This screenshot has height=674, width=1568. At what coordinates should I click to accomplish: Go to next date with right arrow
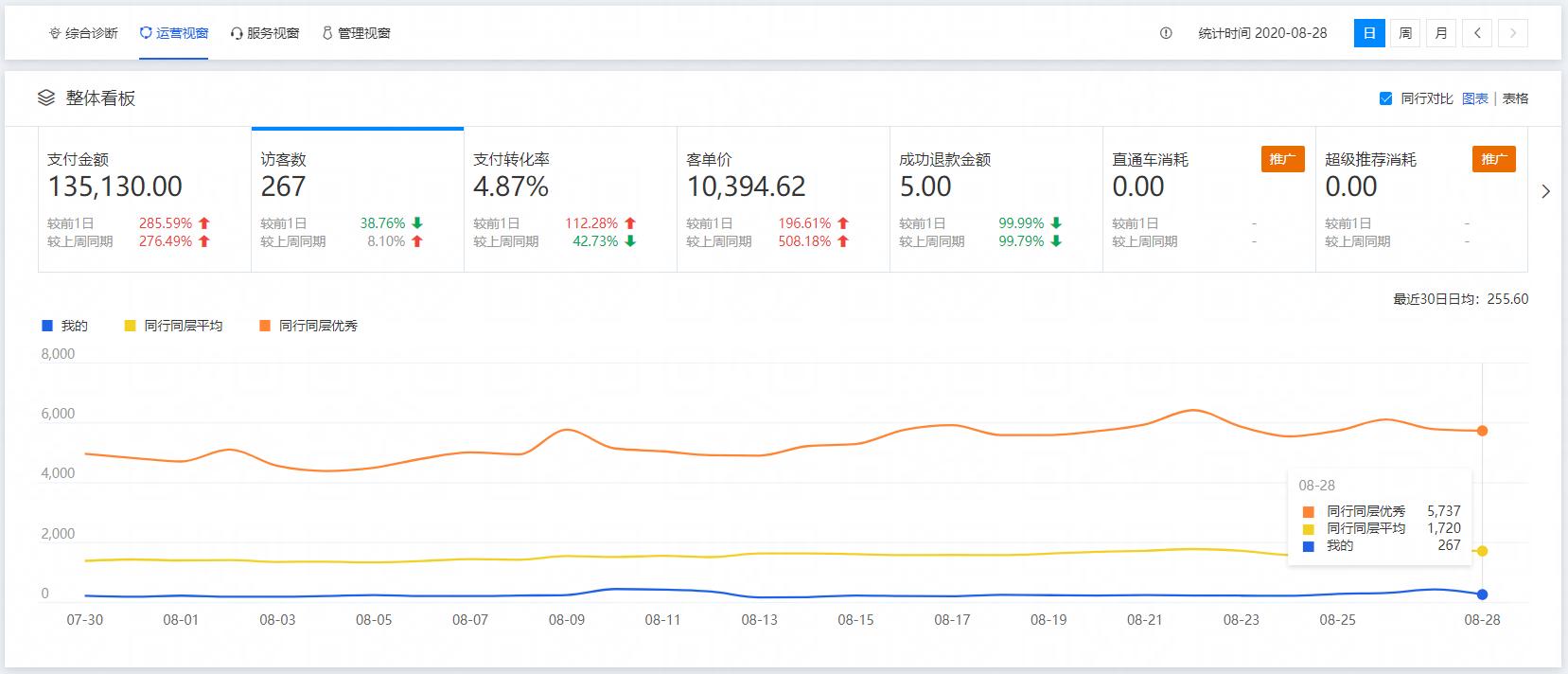point(1513,33)
